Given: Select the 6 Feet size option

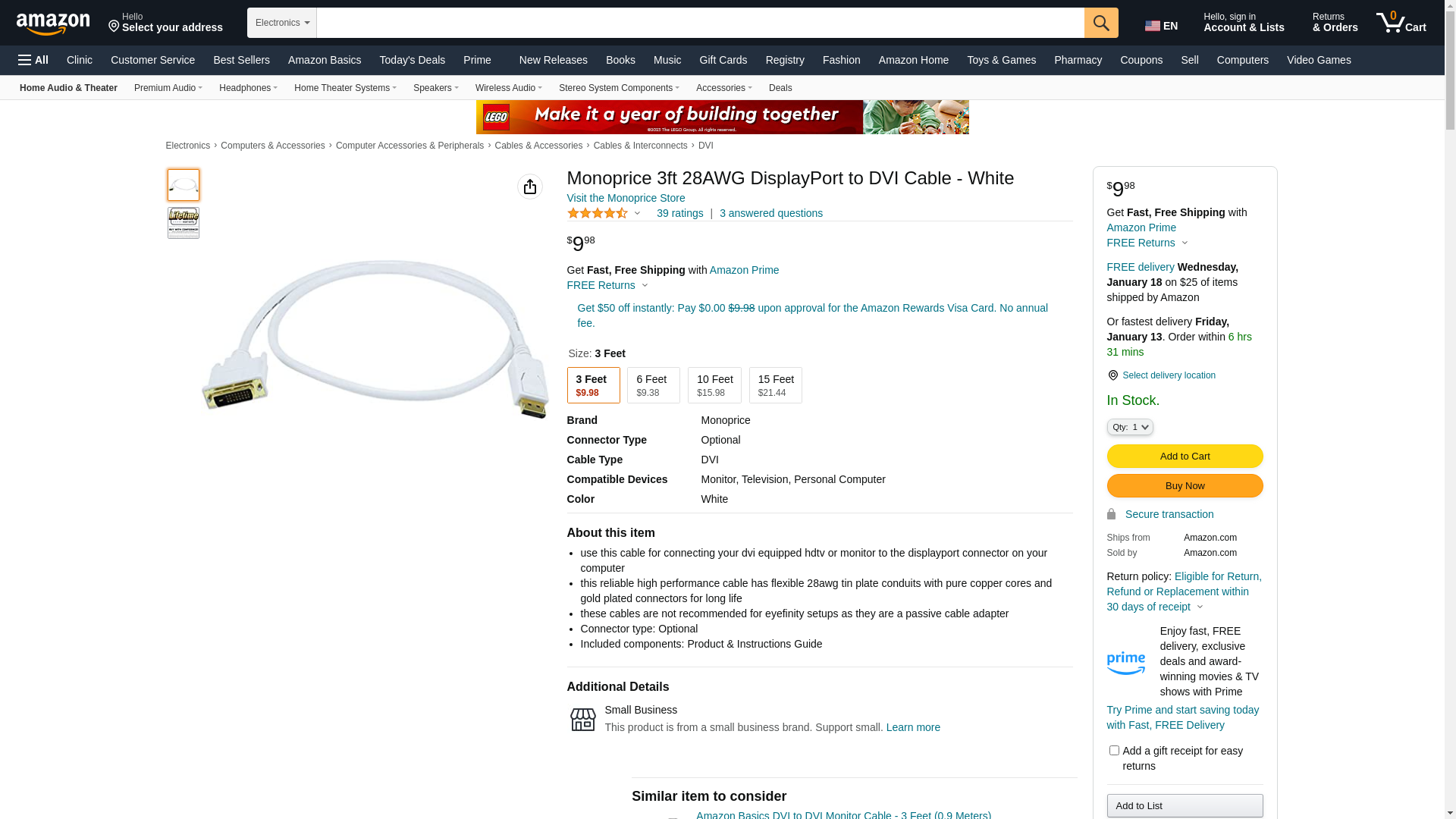Looking at the screenshot, I should tap(654, 385).
